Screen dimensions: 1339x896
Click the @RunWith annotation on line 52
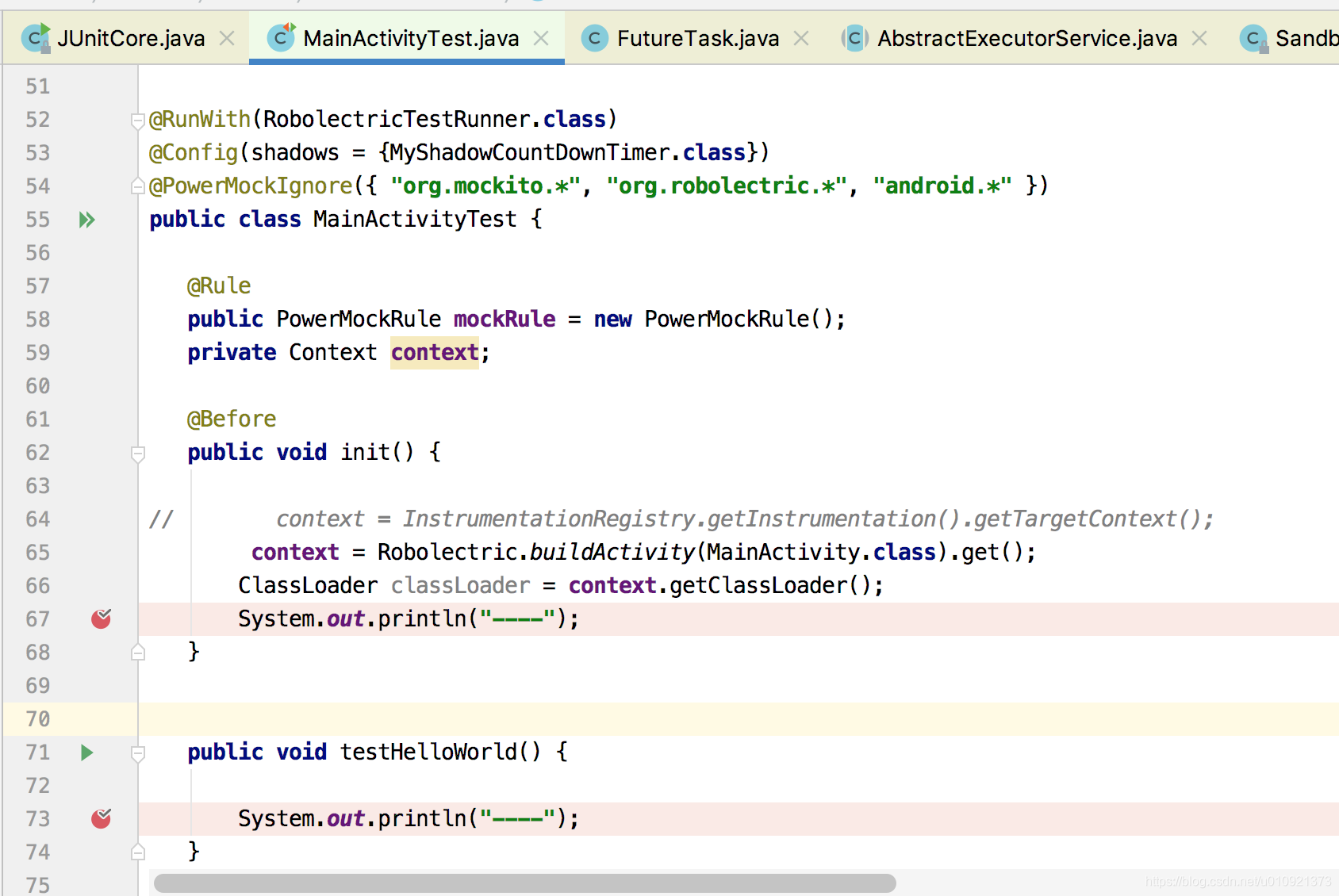coord(200,119)
